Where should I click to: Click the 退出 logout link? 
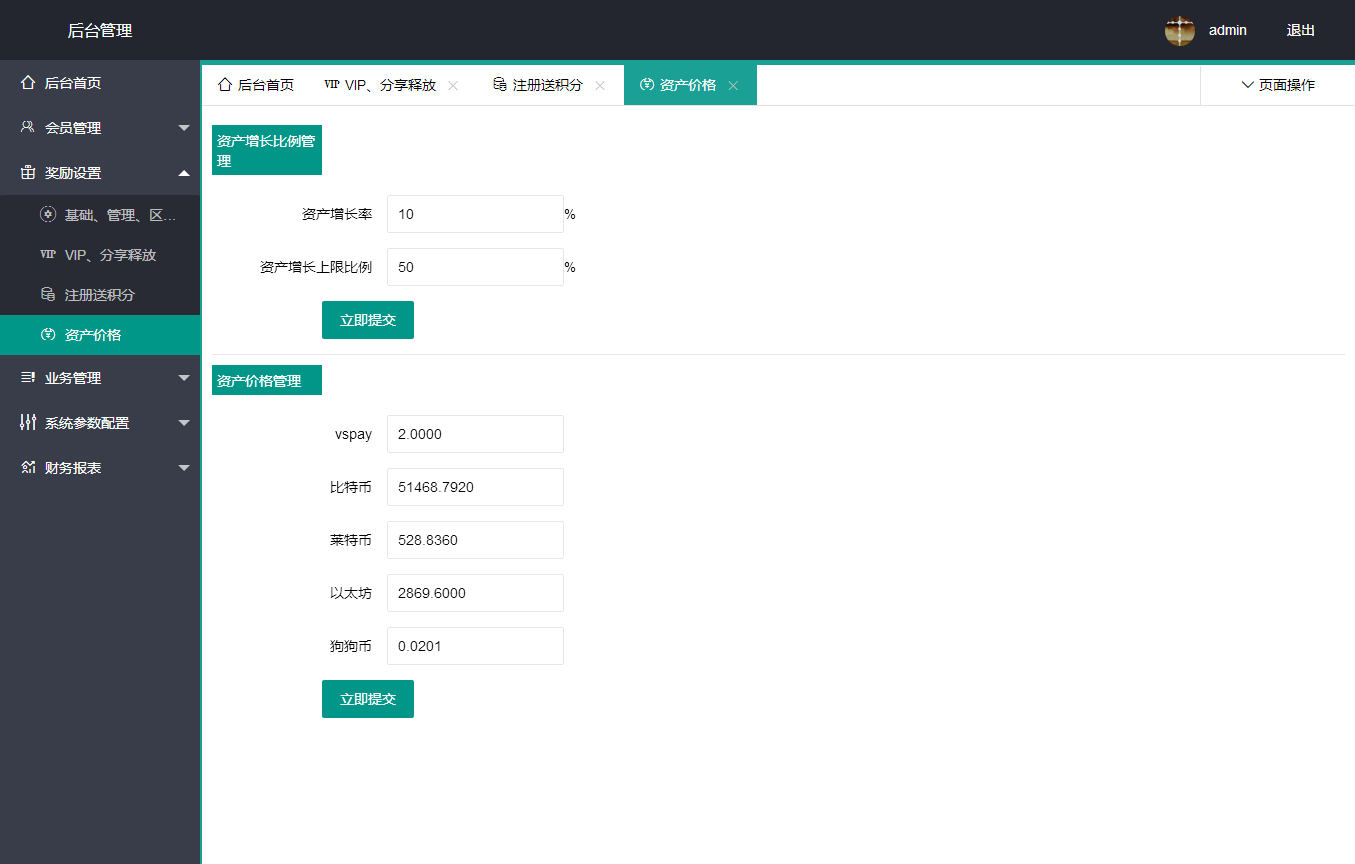pyautogui.click(x=1300, y=30)
